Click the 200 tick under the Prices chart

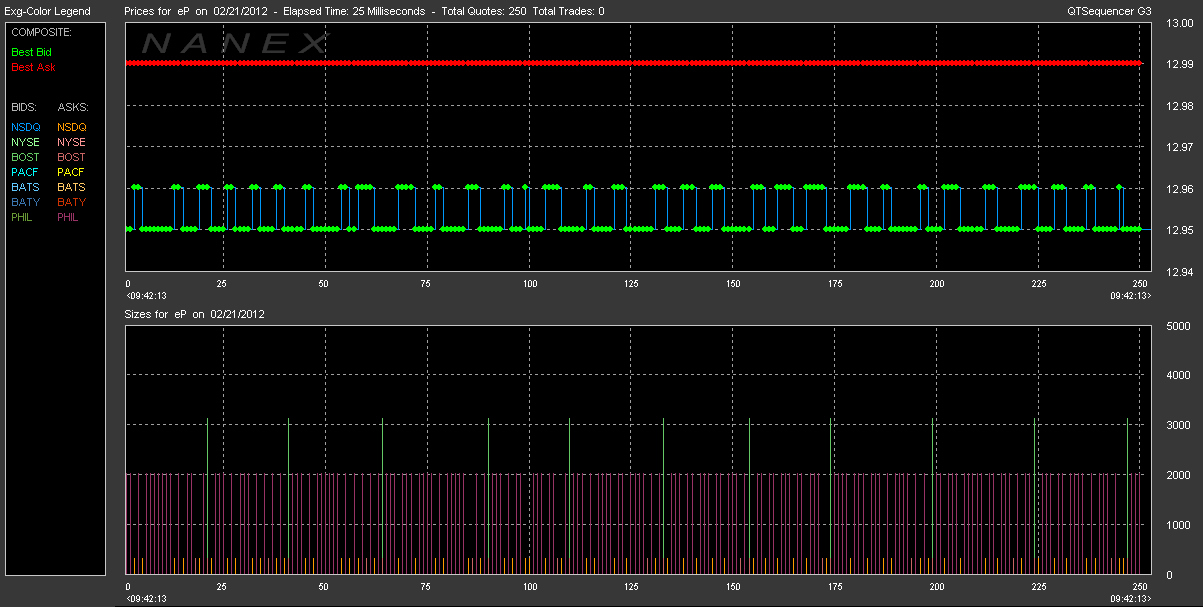(936, 284)
